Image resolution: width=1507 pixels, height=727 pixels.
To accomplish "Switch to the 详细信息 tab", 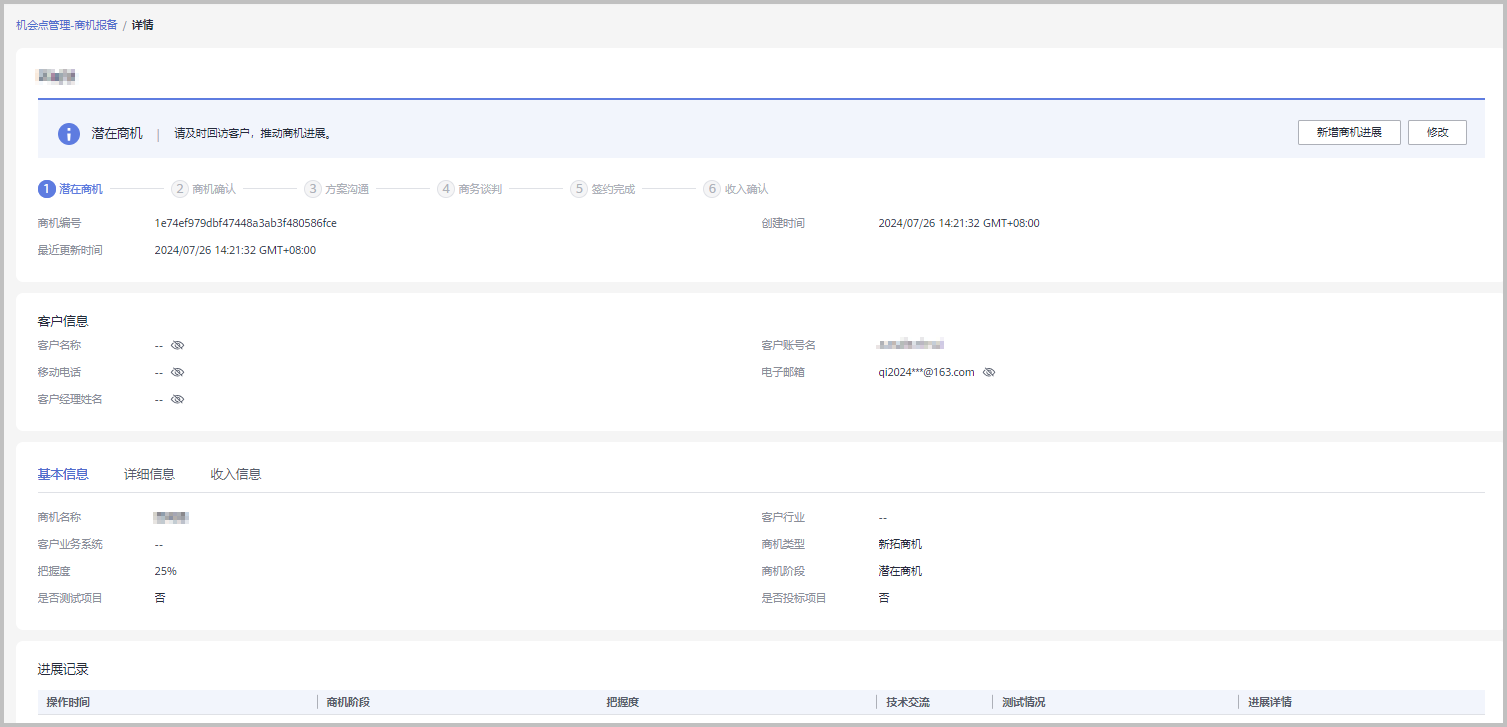I will [x=149, y=474].
